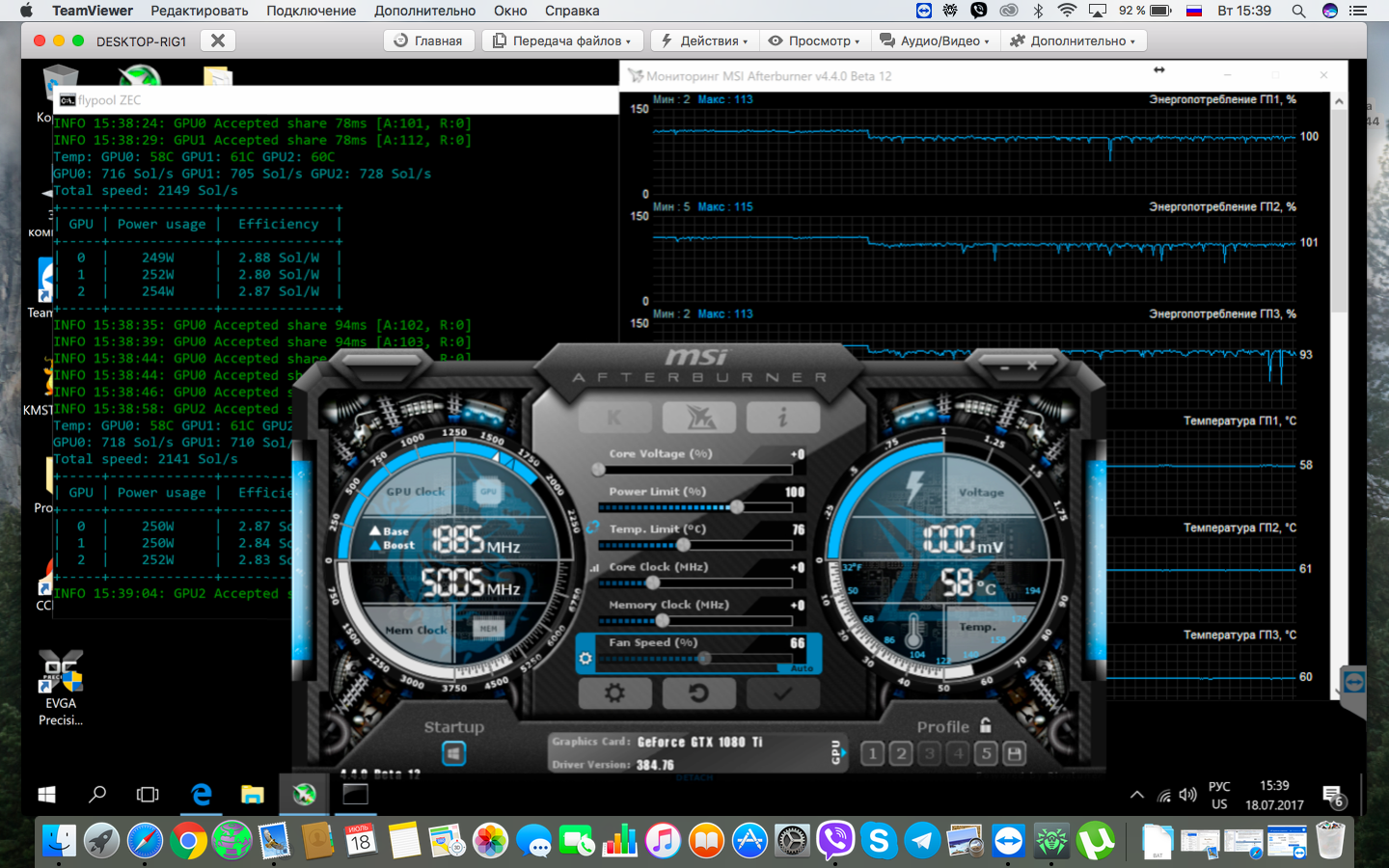Screen dimensions: 1389x868
Task: Open Chrome from the macOS Dock
Action: 189,841
